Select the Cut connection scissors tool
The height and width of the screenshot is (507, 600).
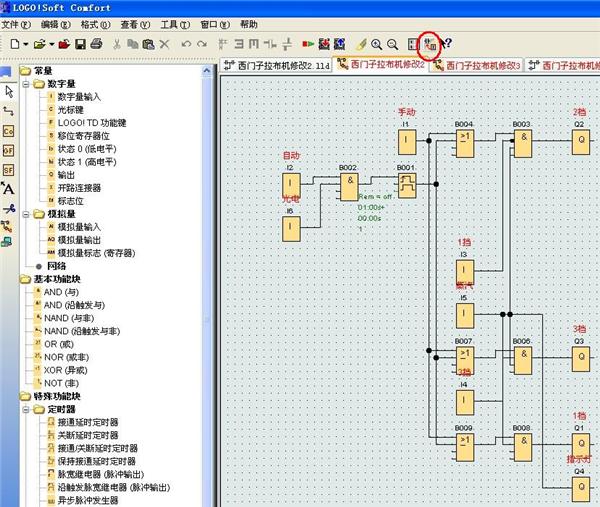tap(9, 209)
